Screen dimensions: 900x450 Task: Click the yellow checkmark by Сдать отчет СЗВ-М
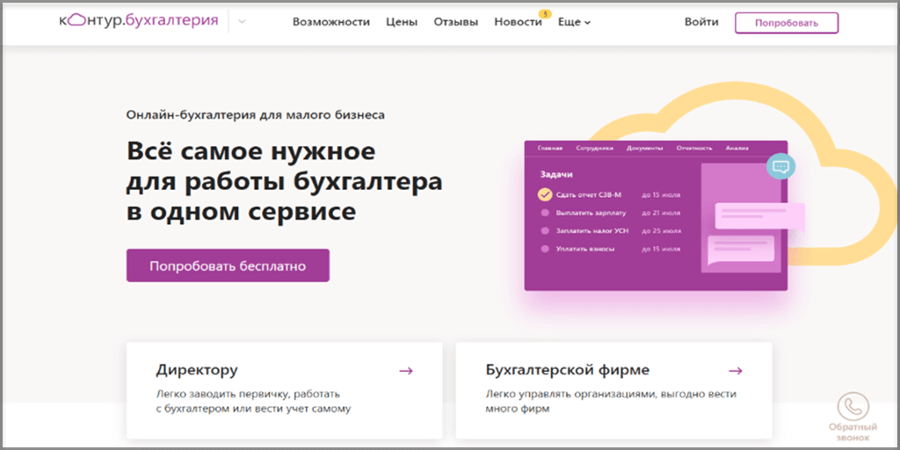click(x=545, y=195)
